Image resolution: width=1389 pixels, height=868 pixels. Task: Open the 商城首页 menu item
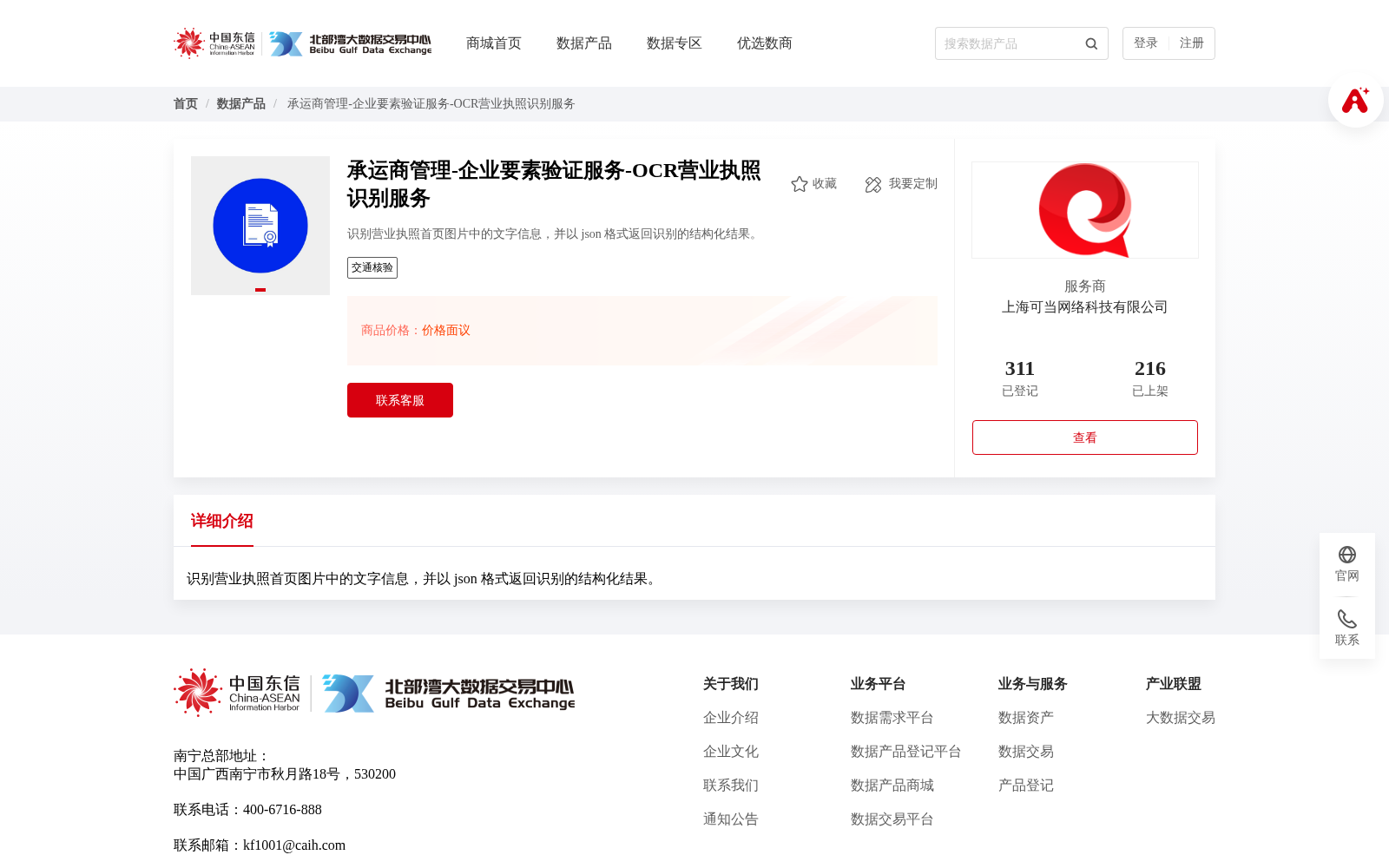coord(494,43)
